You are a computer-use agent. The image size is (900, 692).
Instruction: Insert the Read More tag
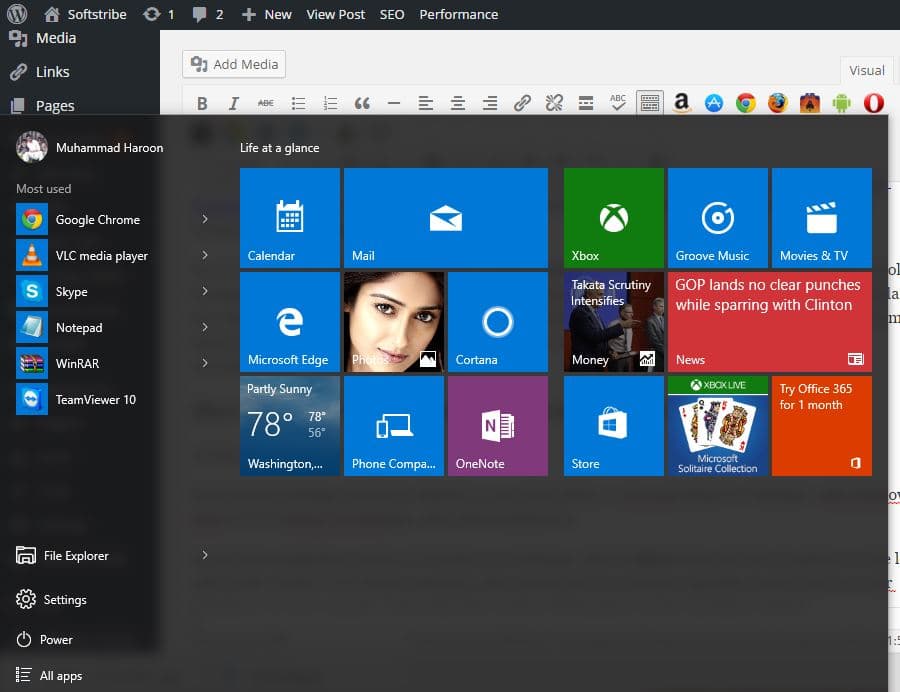pos(585,102)
